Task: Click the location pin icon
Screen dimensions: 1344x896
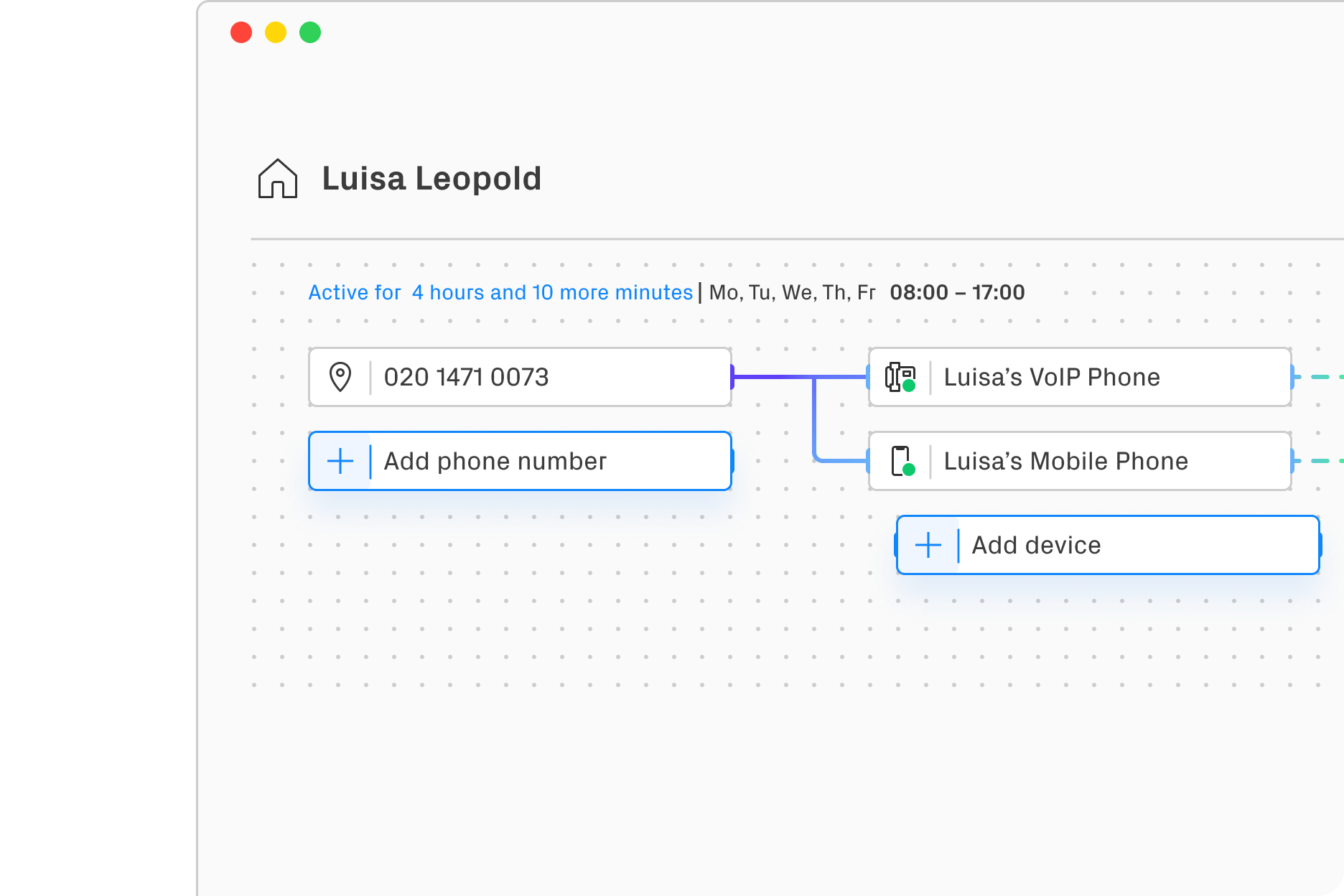Action: 340,377
